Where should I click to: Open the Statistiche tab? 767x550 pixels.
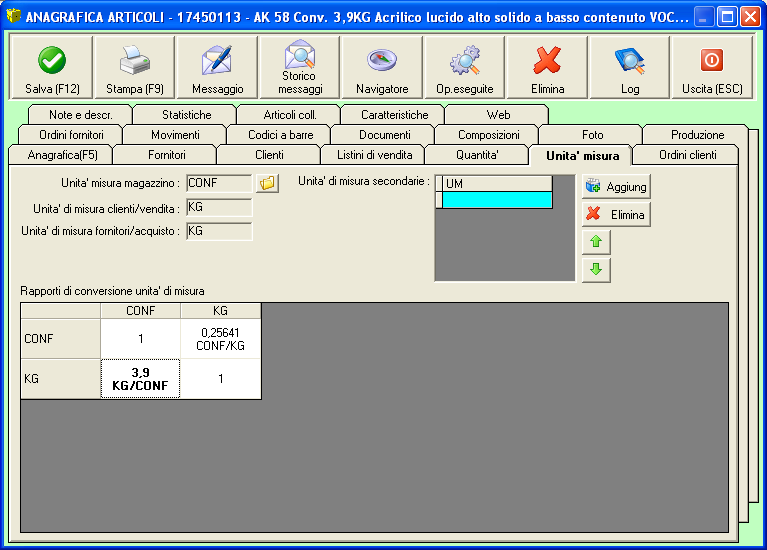186,115
